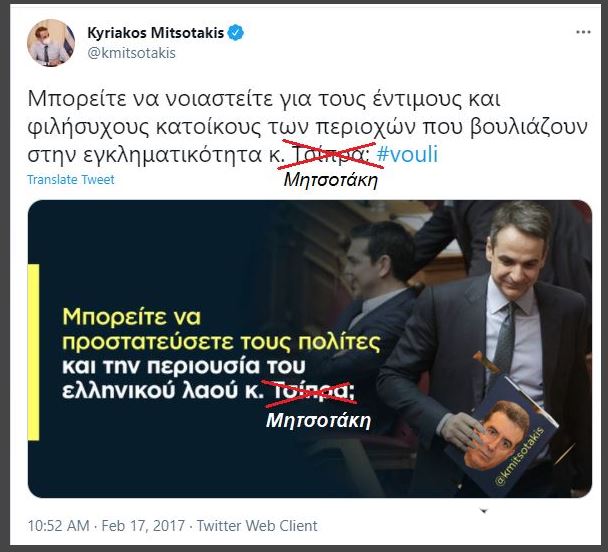Click the yellow headline text on image

pos(221,330)
